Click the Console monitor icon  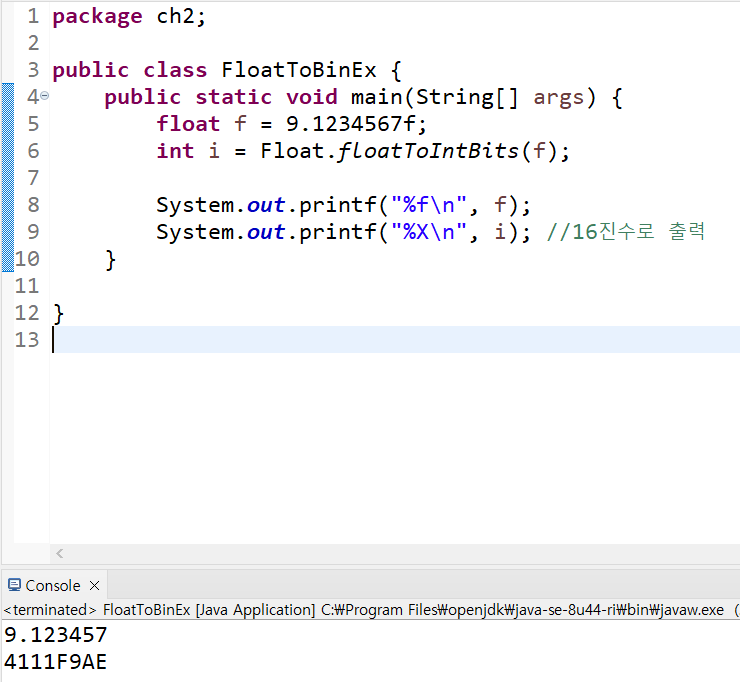point(14,585)
